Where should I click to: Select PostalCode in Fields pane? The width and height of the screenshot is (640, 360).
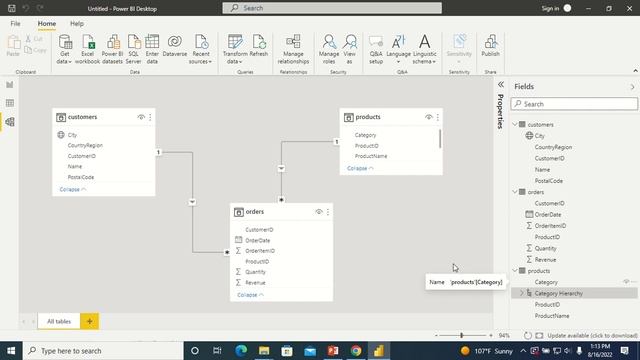(549, 180)
